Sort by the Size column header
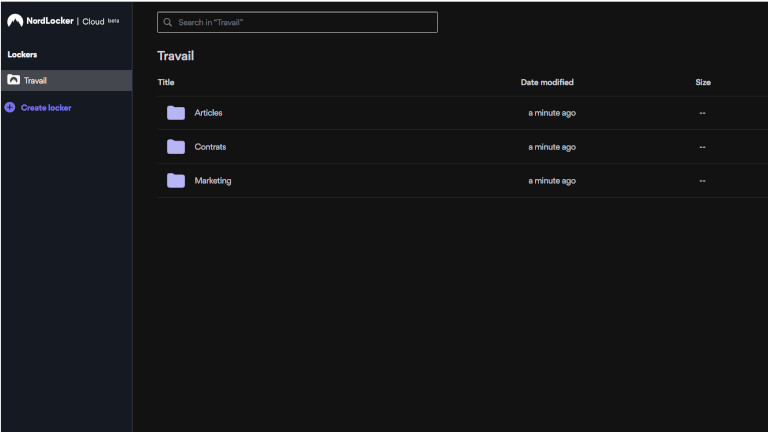Screen dimensions: 768x432 click(703, 82)
